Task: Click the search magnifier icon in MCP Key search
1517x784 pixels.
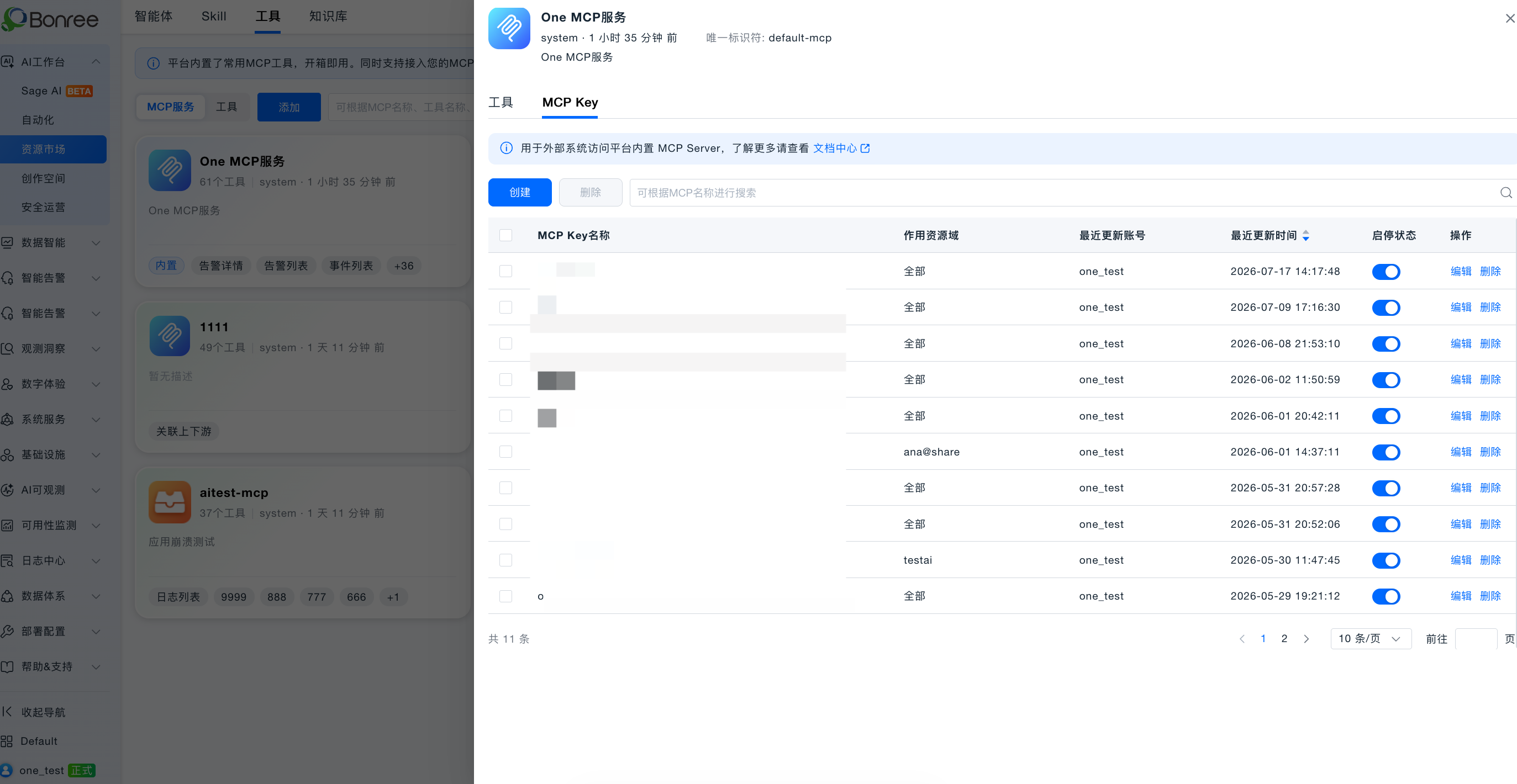Action: click(1506, 193)
